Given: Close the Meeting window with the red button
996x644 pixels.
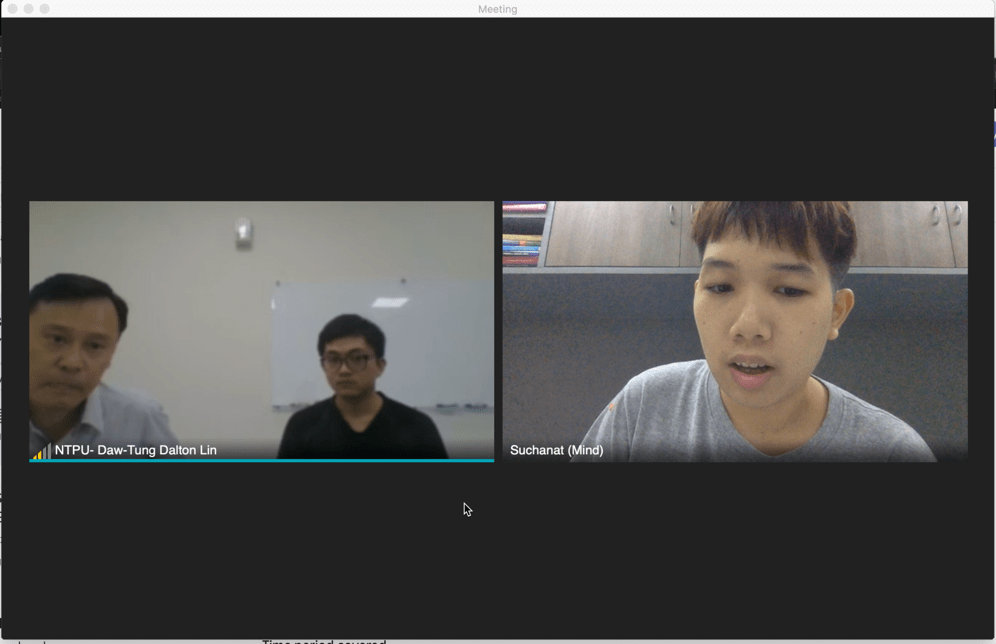Looking at the screenshot, I should pos(13,8).
